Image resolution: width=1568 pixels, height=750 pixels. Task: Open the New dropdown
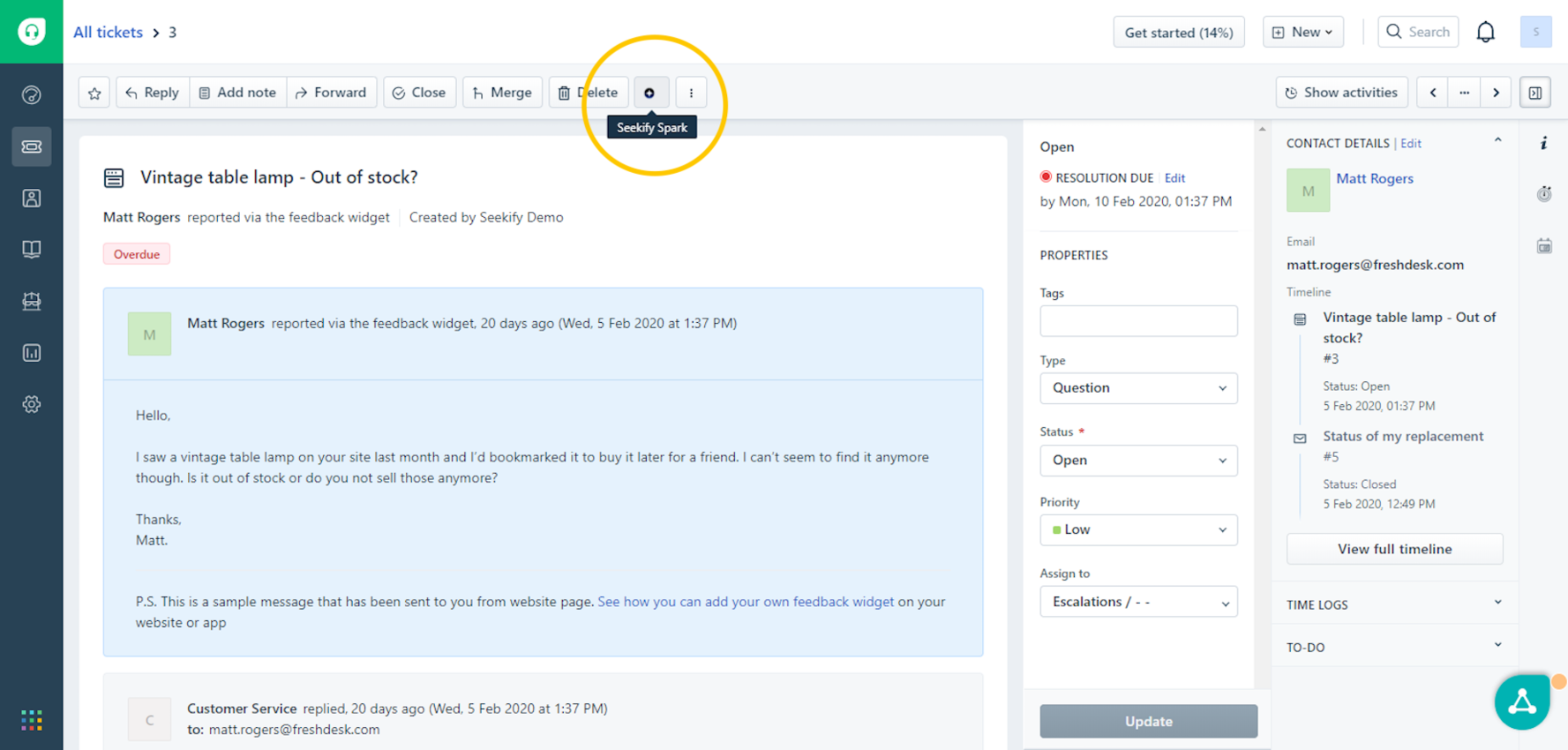tap(1302, 33)
